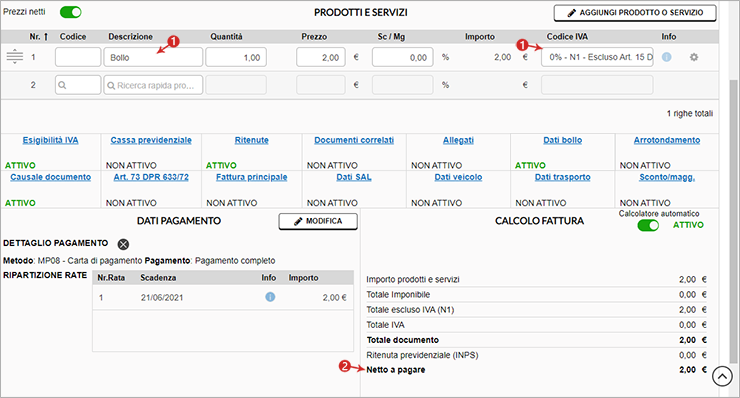Open the Esigibilità IVA link
The image size is (740, 398).
click(50, 140)
